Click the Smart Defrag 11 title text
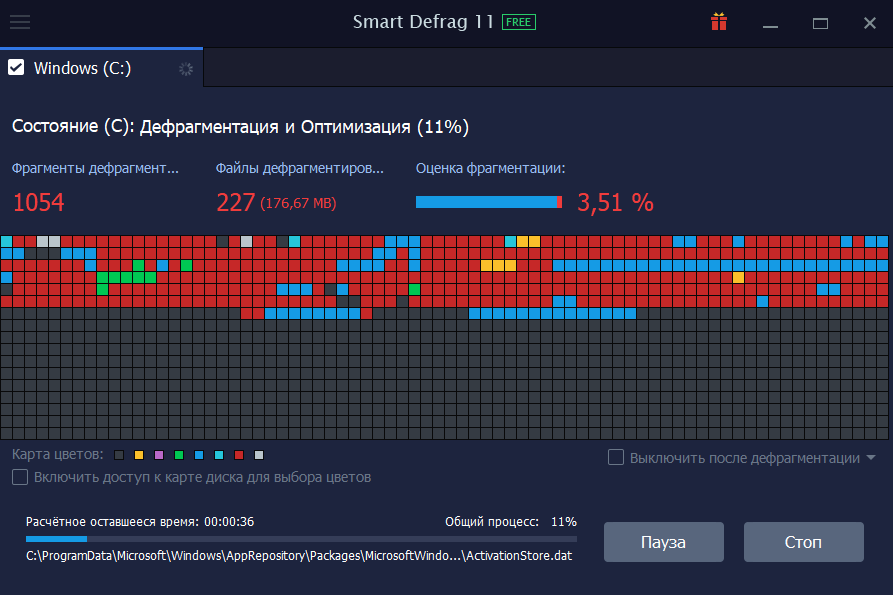 pos(423,22)
